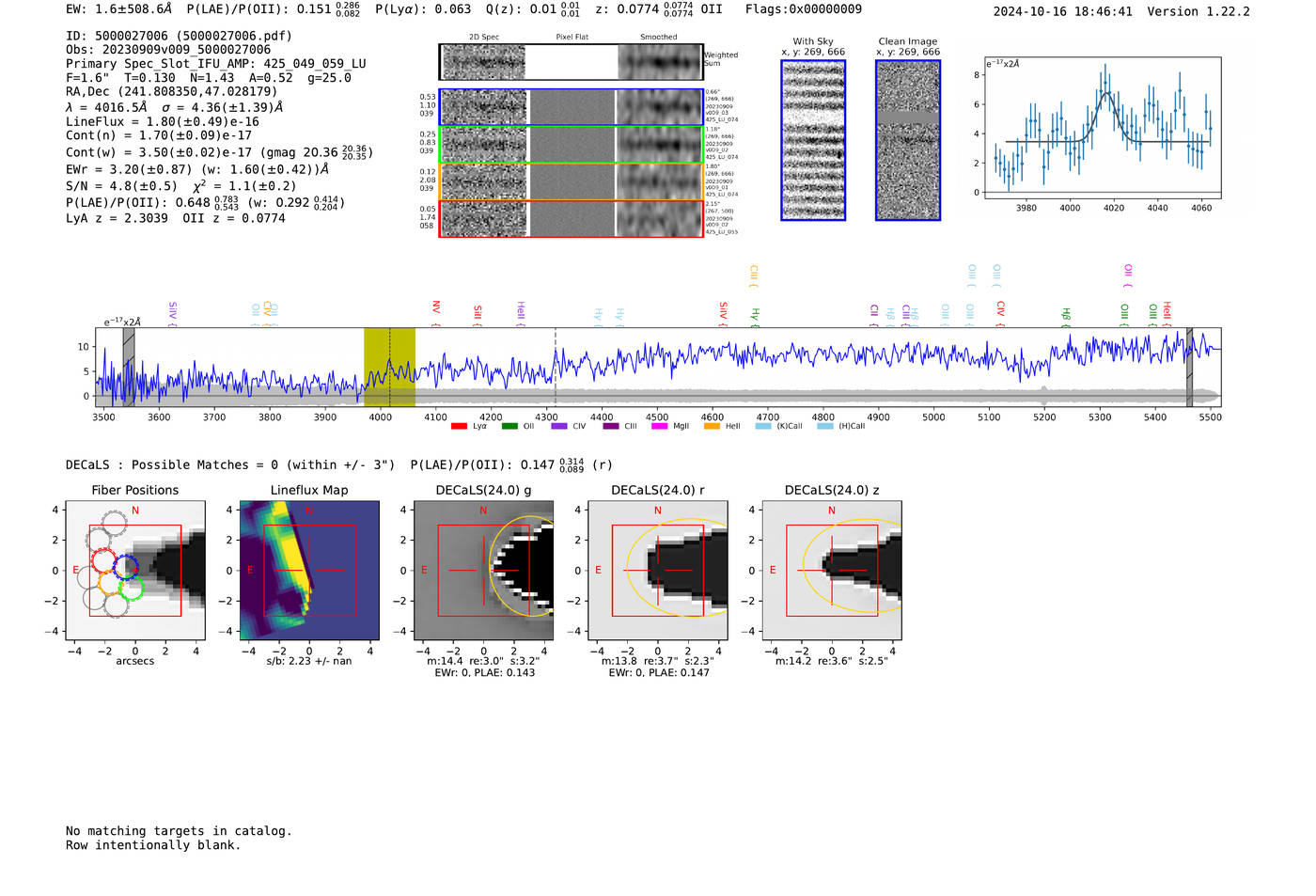Click the "Row intentionally blank." text
The width and height of the screenshot is (1316, 896).
tap(153, 845)
